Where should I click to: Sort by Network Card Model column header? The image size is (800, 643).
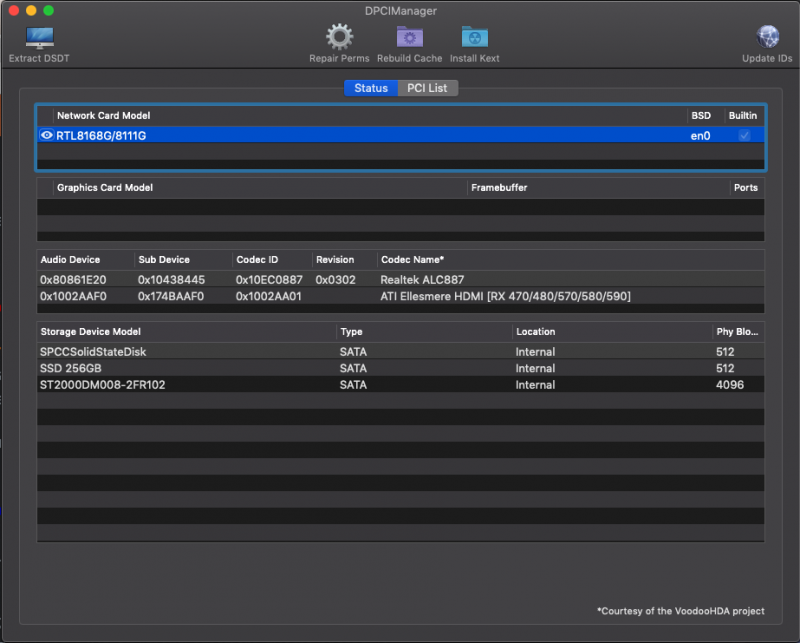pyautogui.click(x=103, y=116)
